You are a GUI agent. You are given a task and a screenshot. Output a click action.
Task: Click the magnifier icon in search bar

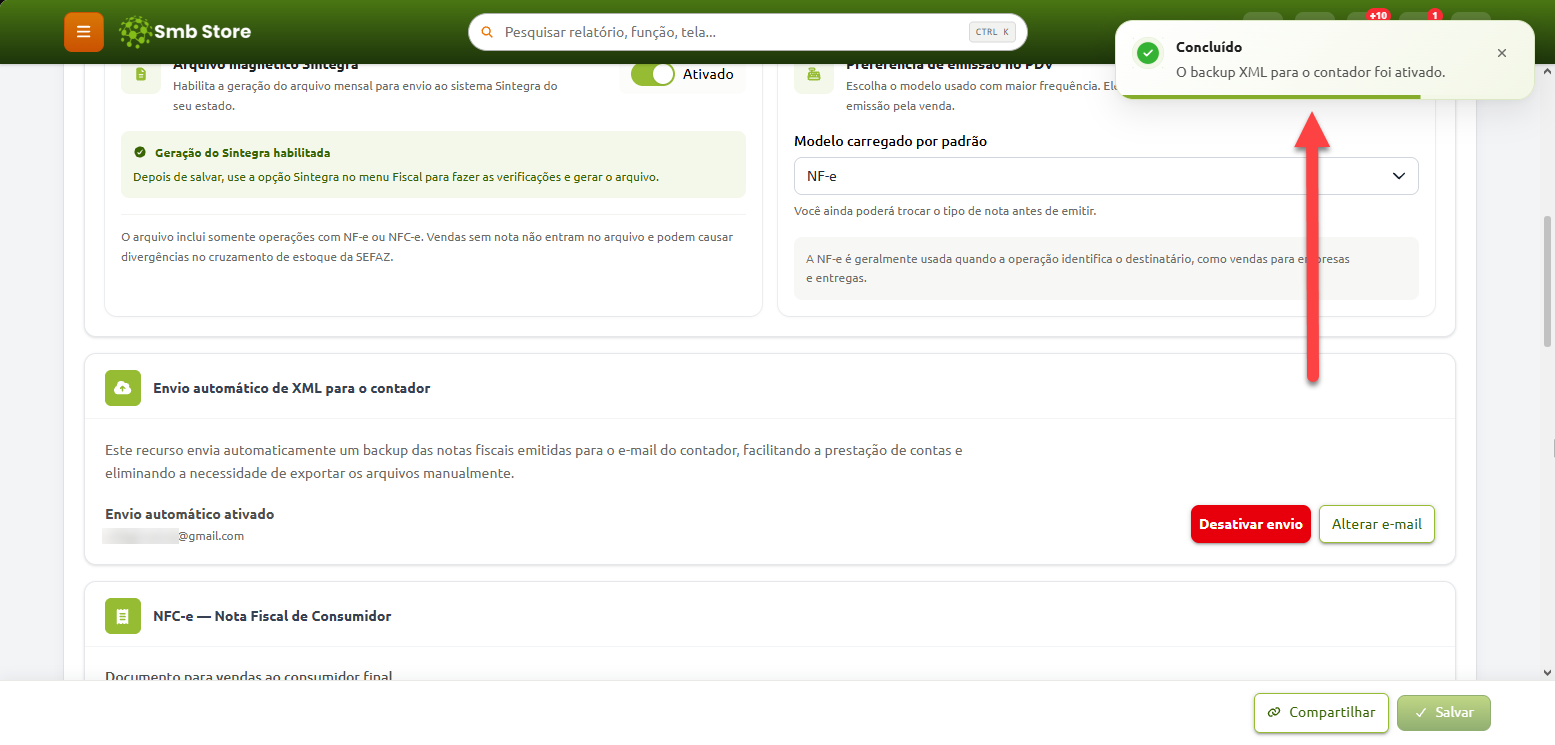point(487,32)
